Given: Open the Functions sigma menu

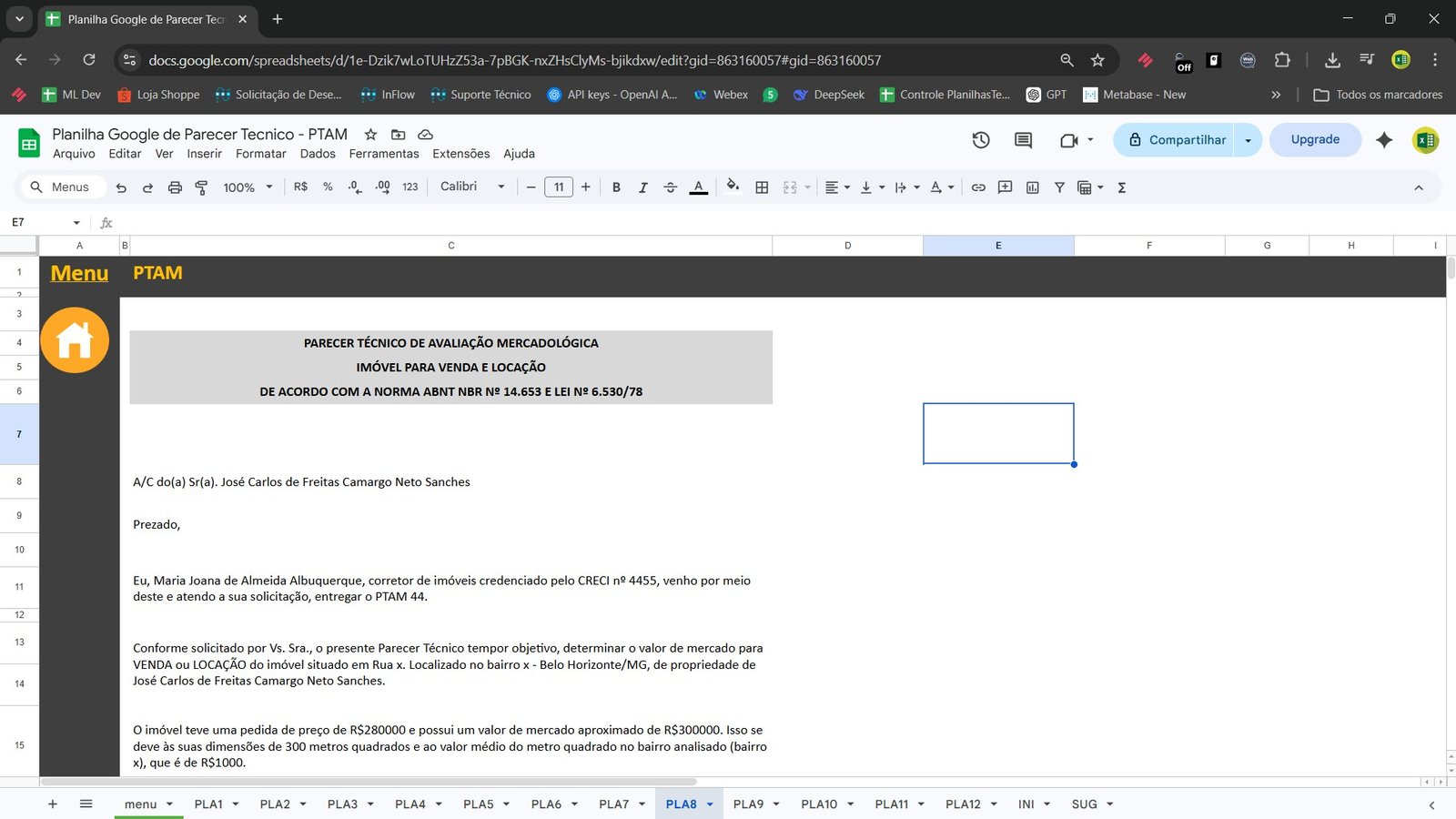Looking at the screenshot, I should [1122, 187].
